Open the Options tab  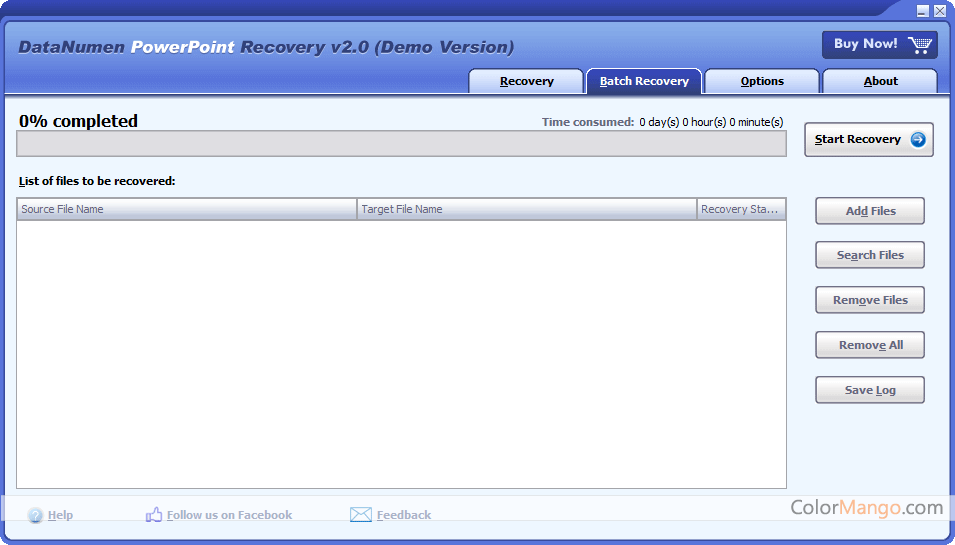[762, 81]
